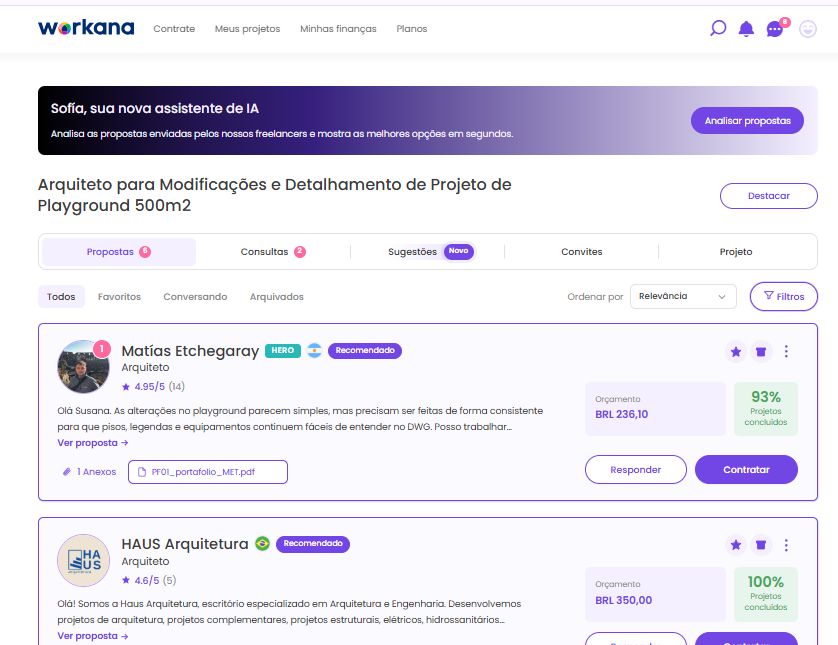Screen dimensions: 838x645
Task: Switch to the Consultas tab
Action: tap(273, 252)
